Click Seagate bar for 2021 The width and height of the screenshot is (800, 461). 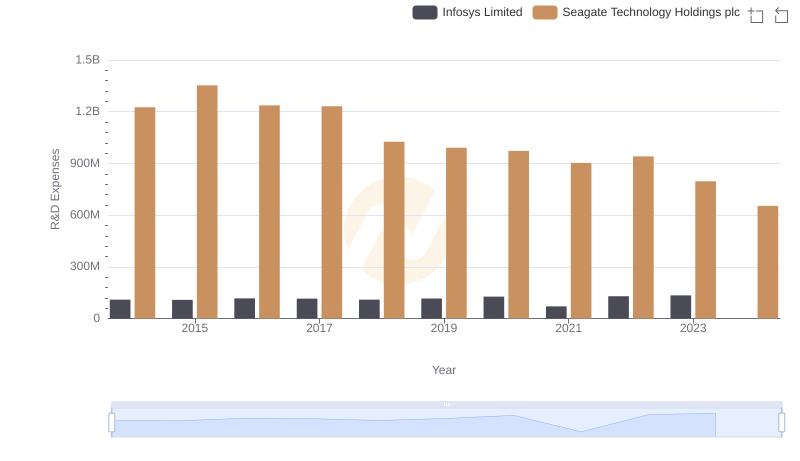pyautogui.click(x=581, y=241)
